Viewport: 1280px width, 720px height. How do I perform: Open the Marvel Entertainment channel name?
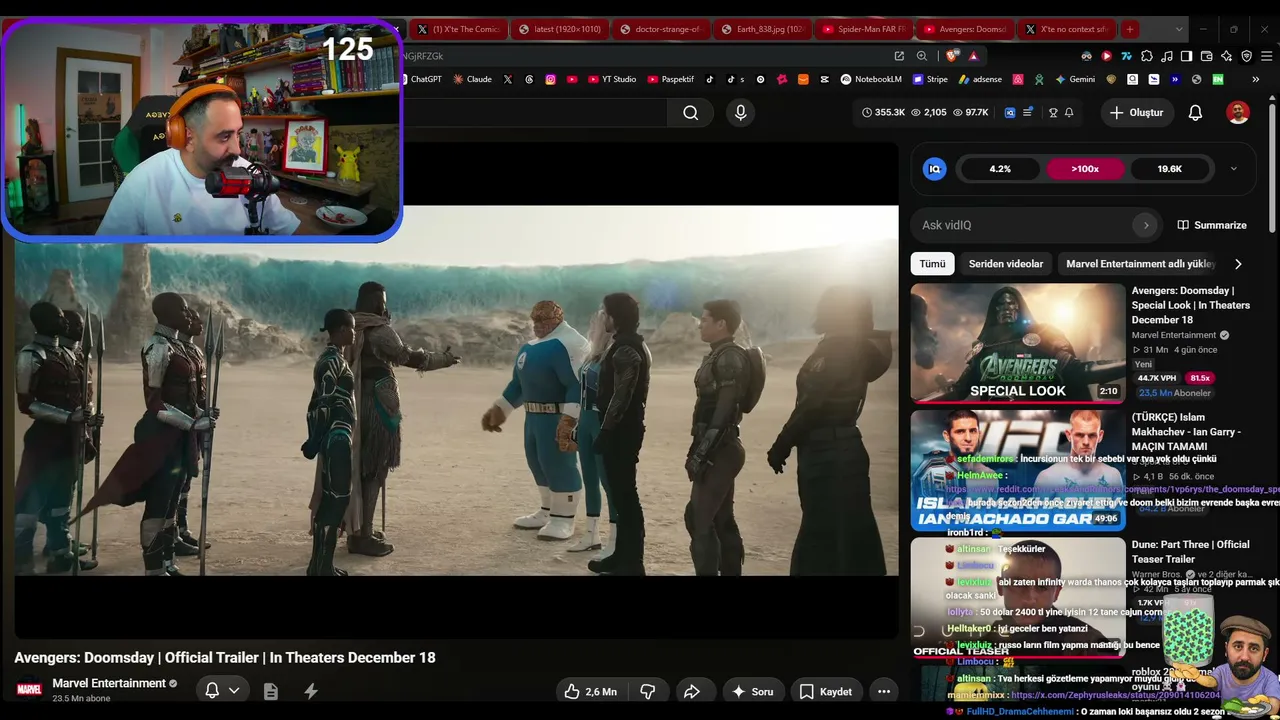(109, 683)
